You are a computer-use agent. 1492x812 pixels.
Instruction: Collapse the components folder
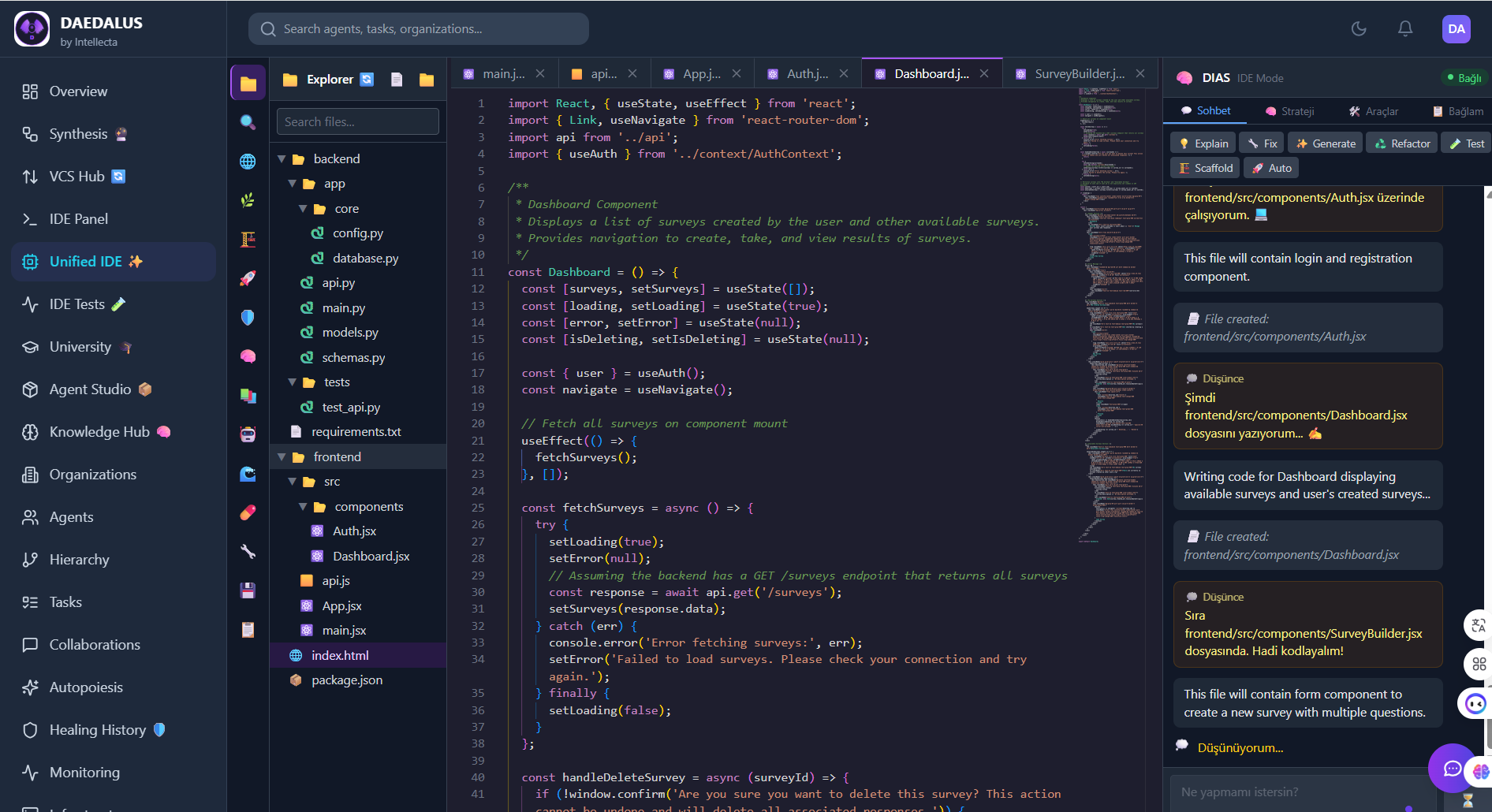[303, 507]
